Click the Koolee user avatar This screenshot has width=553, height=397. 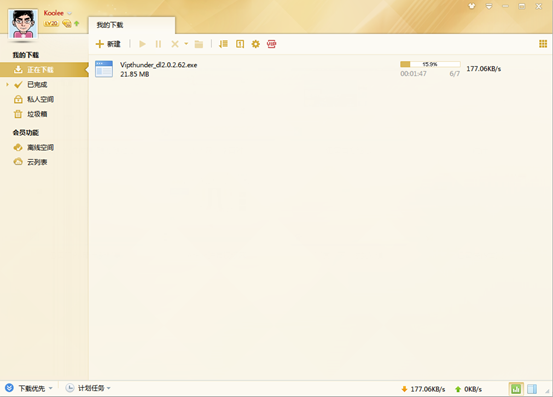[x=23, y=24]
